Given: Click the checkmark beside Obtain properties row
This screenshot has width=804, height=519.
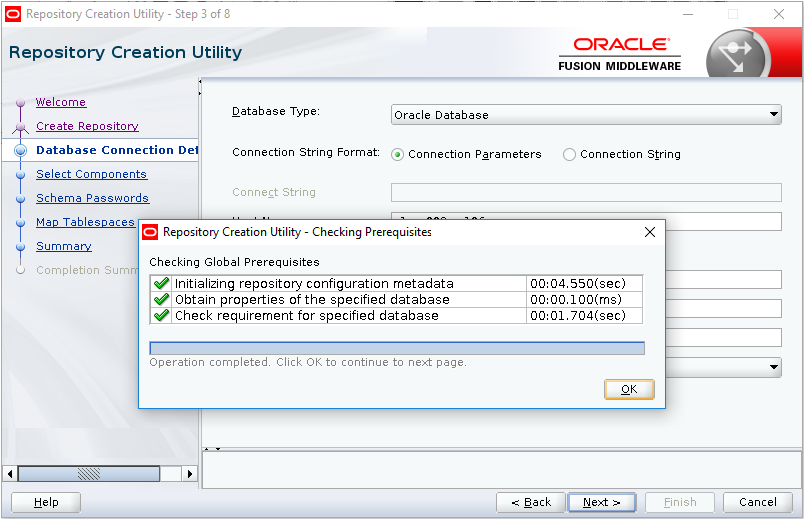Looking at the screenshot, I should (161, 300).
